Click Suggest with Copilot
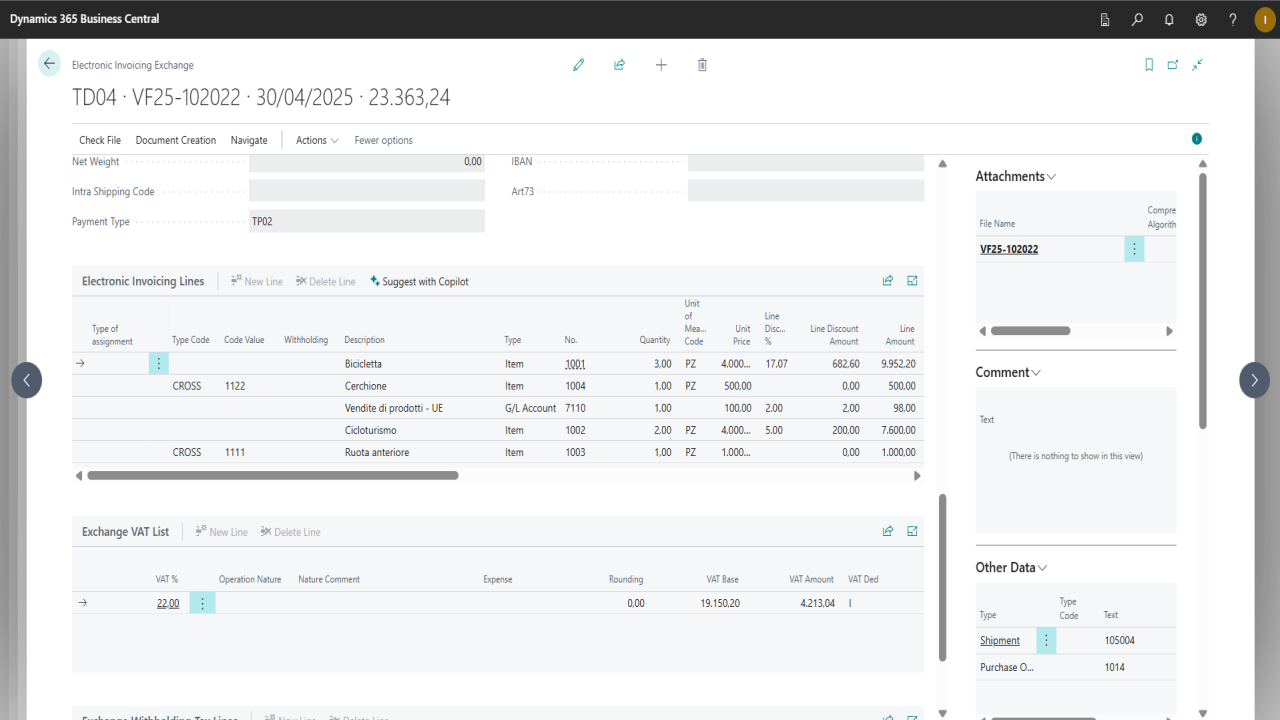Screen dimensions: 1280x720 click(419, 281)
